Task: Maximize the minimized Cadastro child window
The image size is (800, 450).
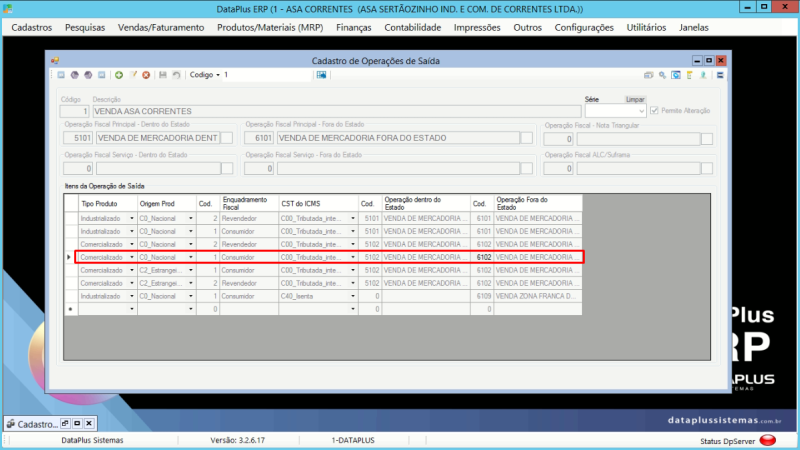Action: pyautogui.click(x=77, y=423)
